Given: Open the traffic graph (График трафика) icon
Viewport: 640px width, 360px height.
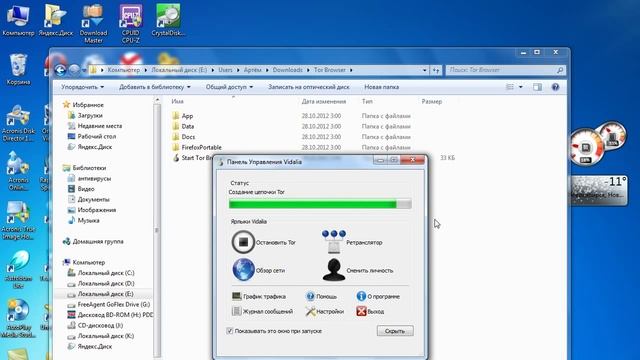Looking at the screenshot, I should pos(236,296).
